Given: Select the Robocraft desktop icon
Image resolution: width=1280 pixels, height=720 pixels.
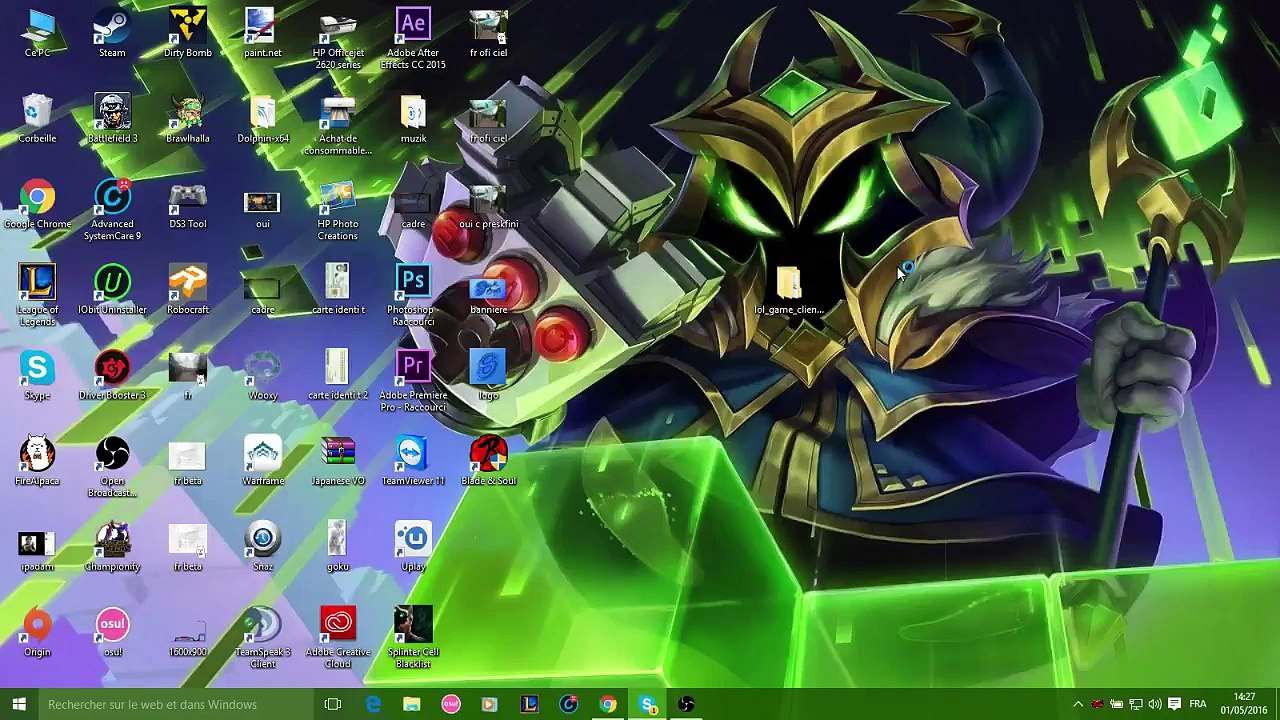Looking at the screenshot, I should [188, 290].
